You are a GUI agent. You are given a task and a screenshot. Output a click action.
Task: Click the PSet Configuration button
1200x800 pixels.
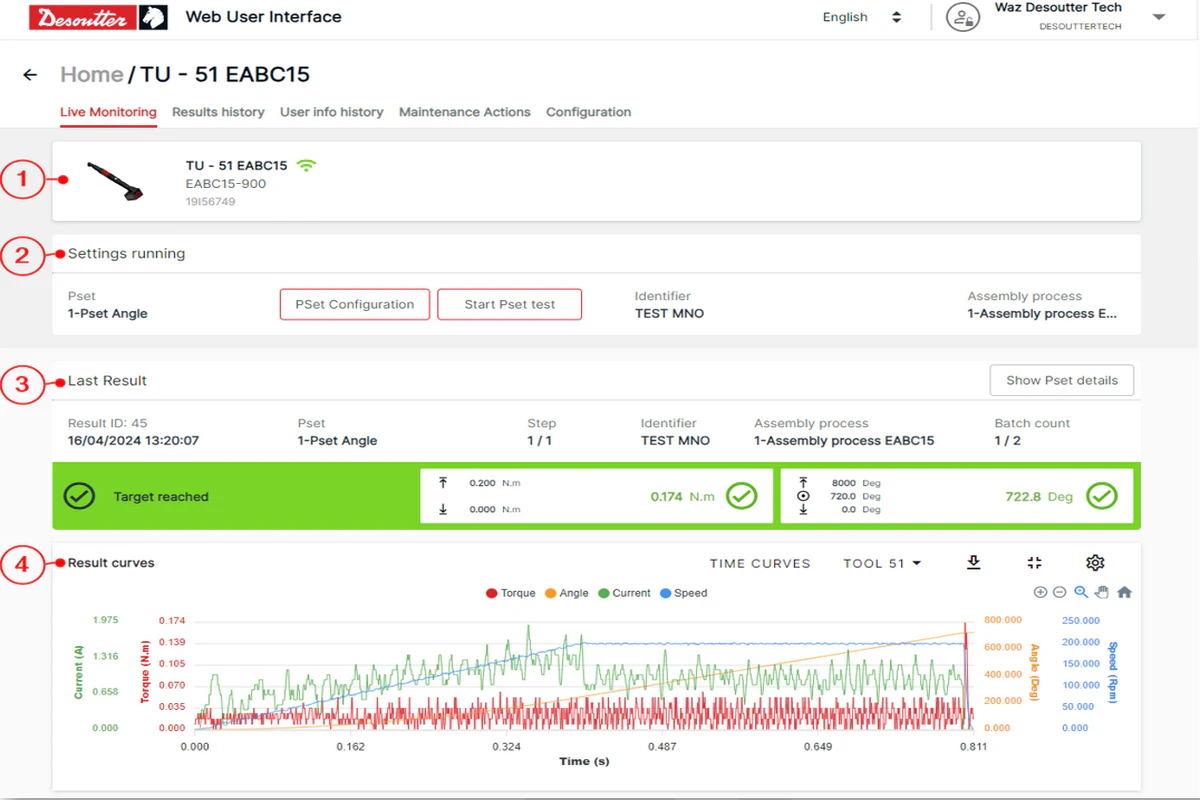pyautogui.click(x=355, y=304)
